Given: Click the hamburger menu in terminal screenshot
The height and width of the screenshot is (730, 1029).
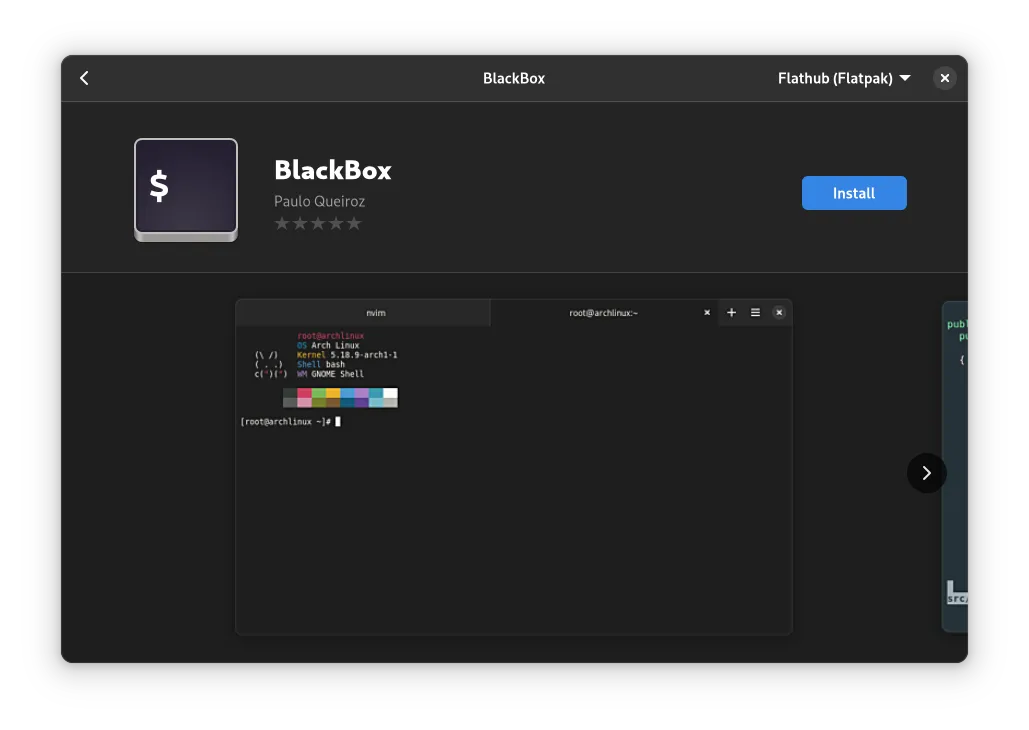Looking at the screenshot, I should coord(755,312).
